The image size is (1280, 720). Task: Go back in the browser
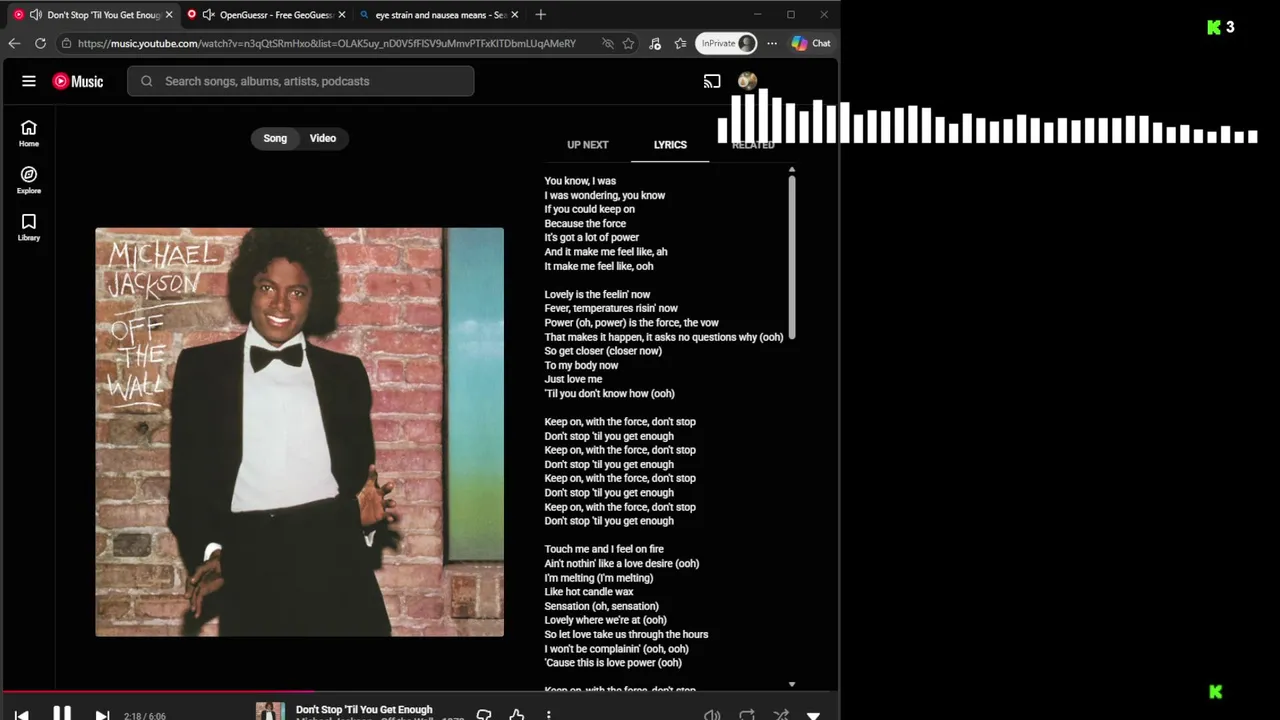pos(14,43)
